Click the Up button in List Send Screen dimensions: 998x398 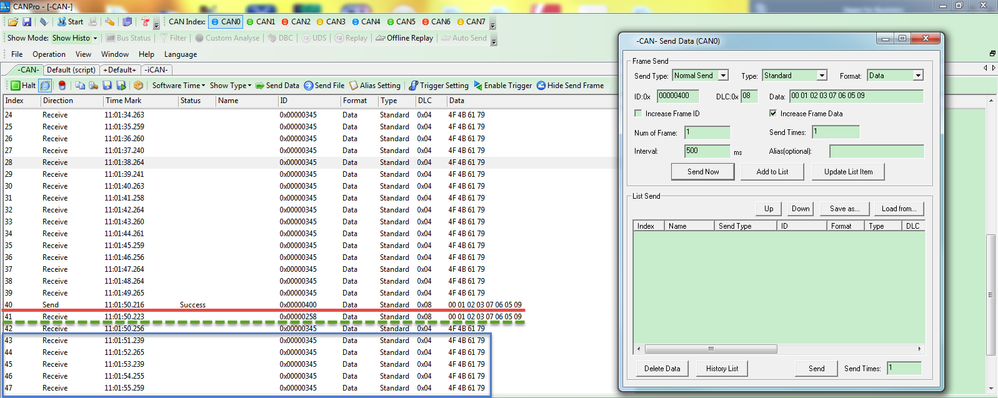768,209
